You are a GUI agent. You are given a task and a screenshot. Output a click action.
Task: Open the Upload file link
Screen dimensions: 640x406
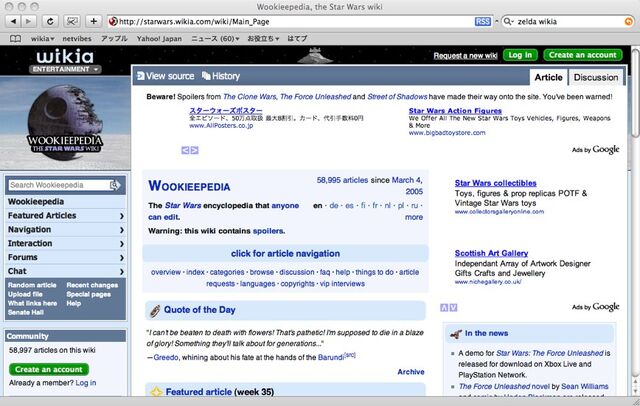(x=25, y=294)
